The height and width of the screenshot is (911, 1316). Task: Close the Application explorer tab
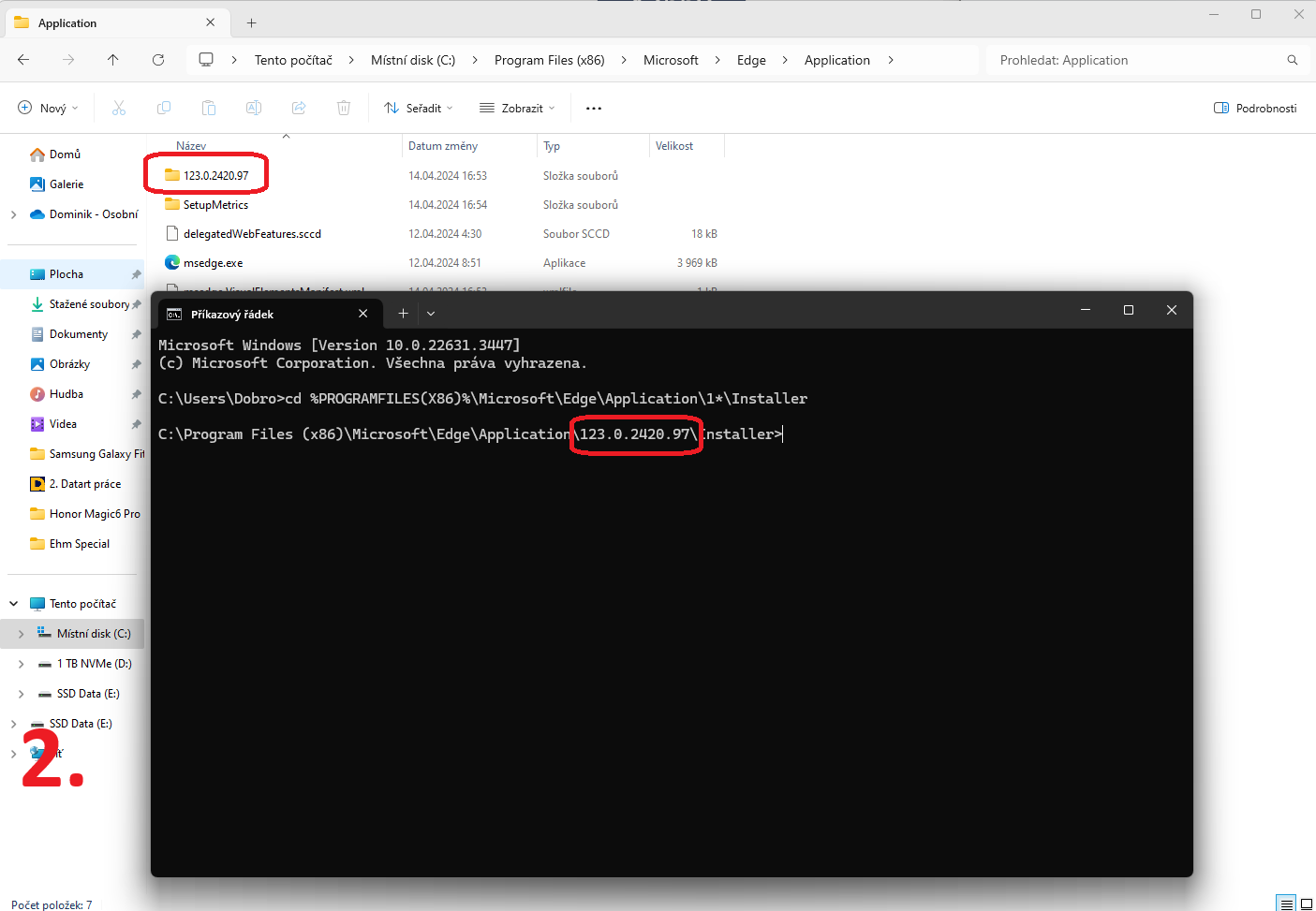pyautogui.click(x=210, y=22)
